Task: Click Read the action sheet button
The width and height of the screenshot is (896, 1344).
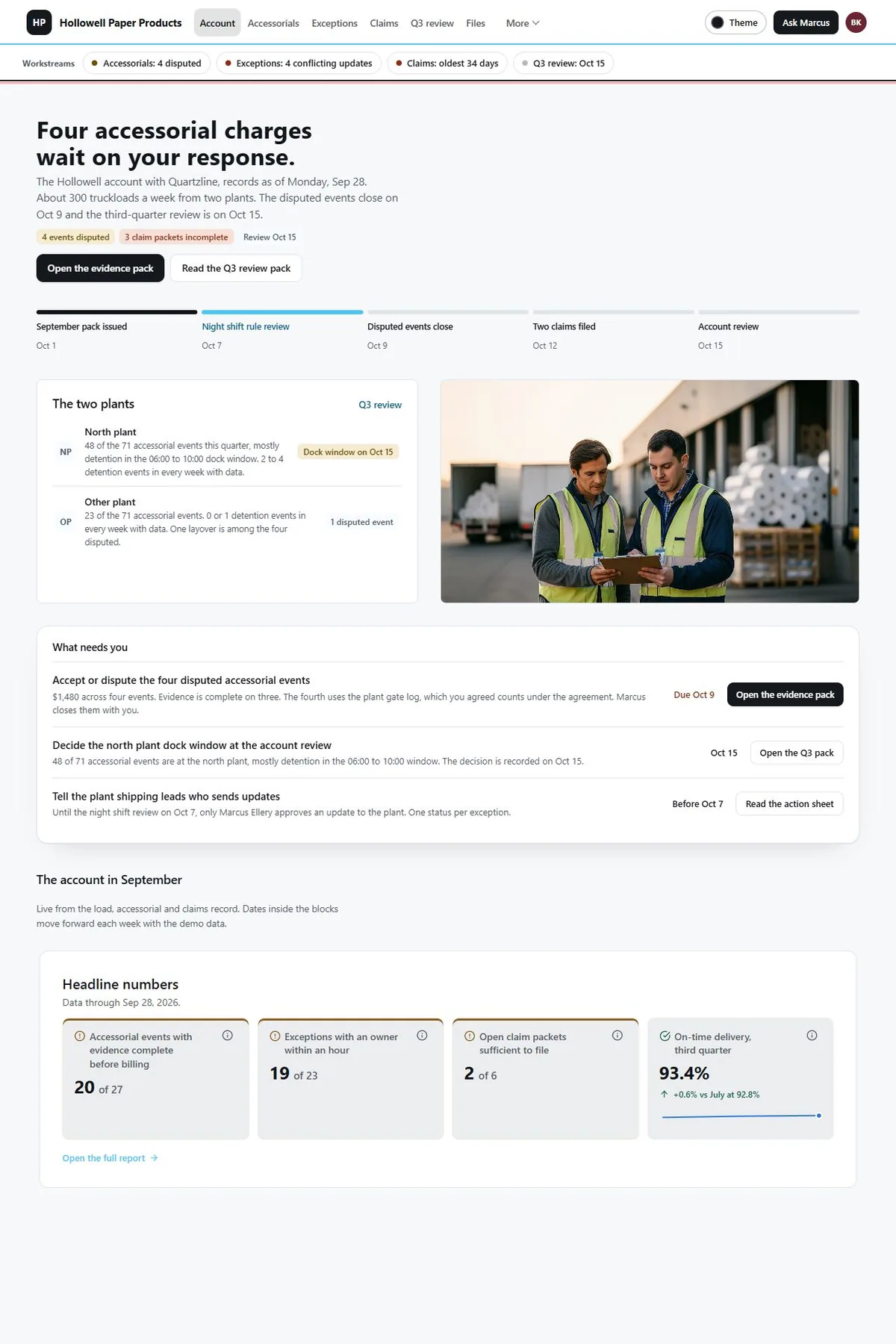Action: [789, 803]
